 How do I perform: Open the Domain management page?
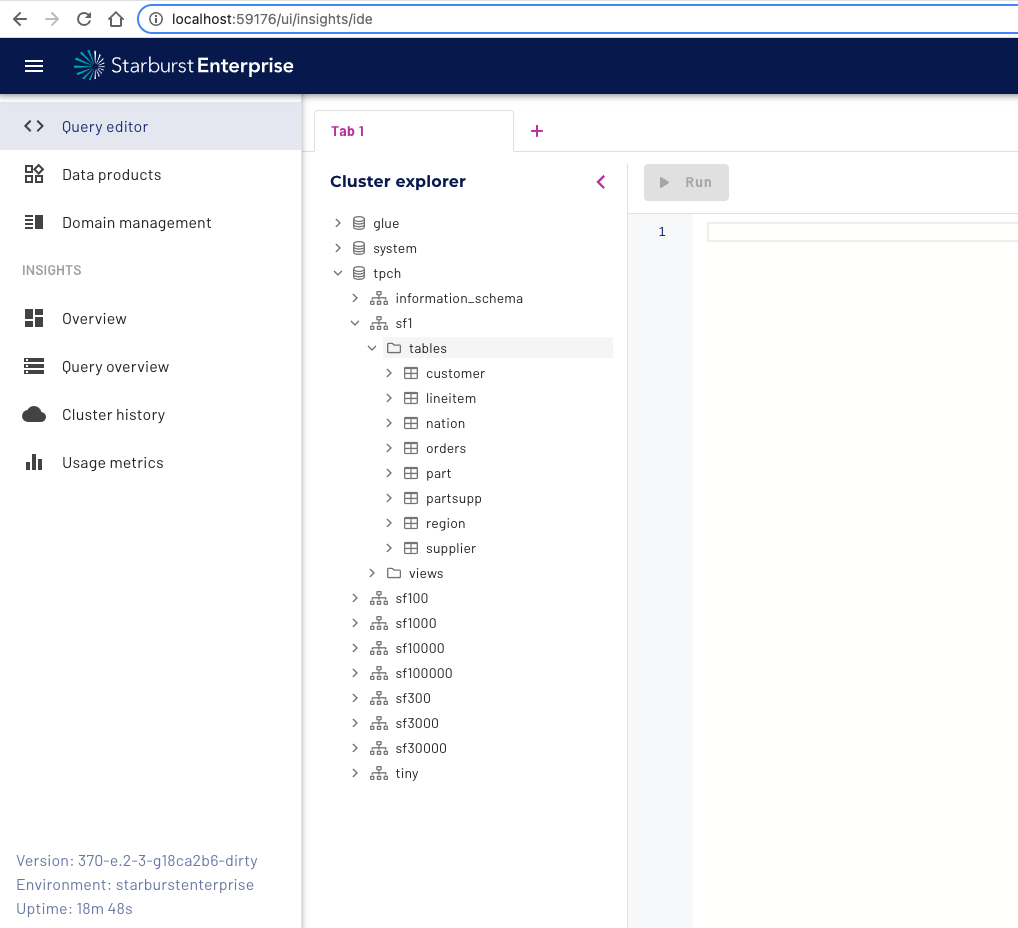coord(151,222)
